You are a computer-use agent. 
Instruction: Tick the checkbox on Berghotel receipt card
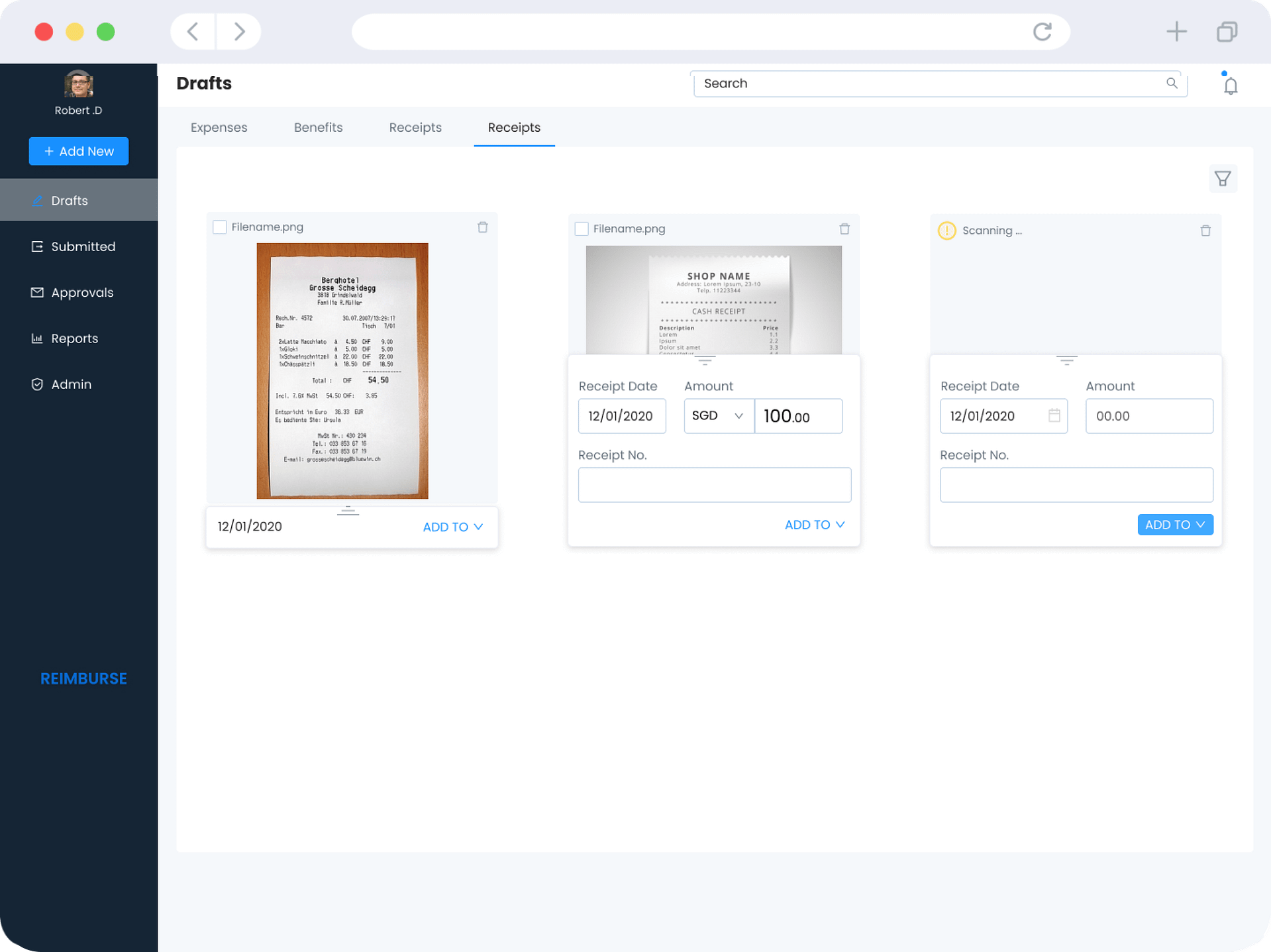tap(220, 227)
